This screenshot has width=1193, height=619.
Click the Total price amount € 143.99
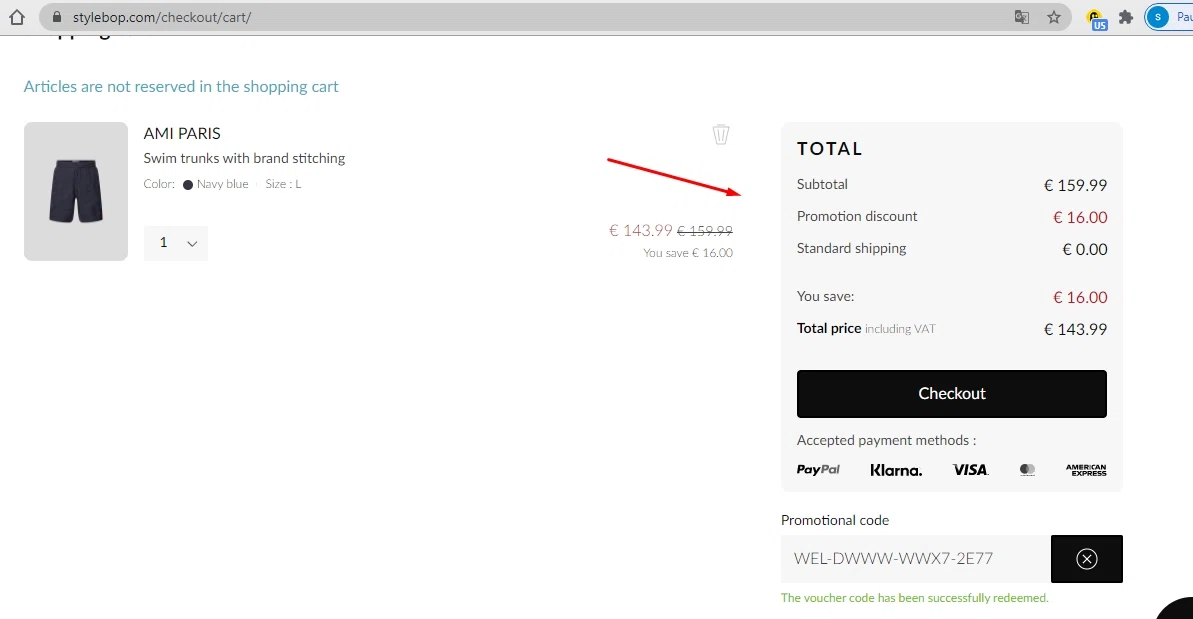1075,330
